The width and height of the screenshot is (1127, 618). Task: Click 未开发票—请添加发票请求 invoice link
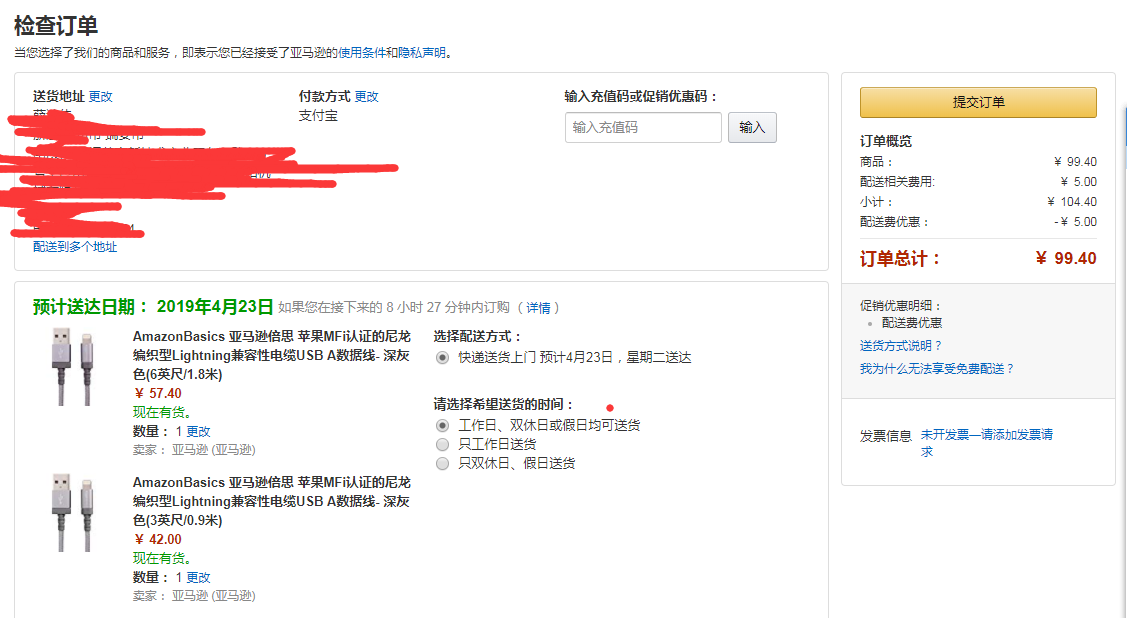(x=987, y=443)
